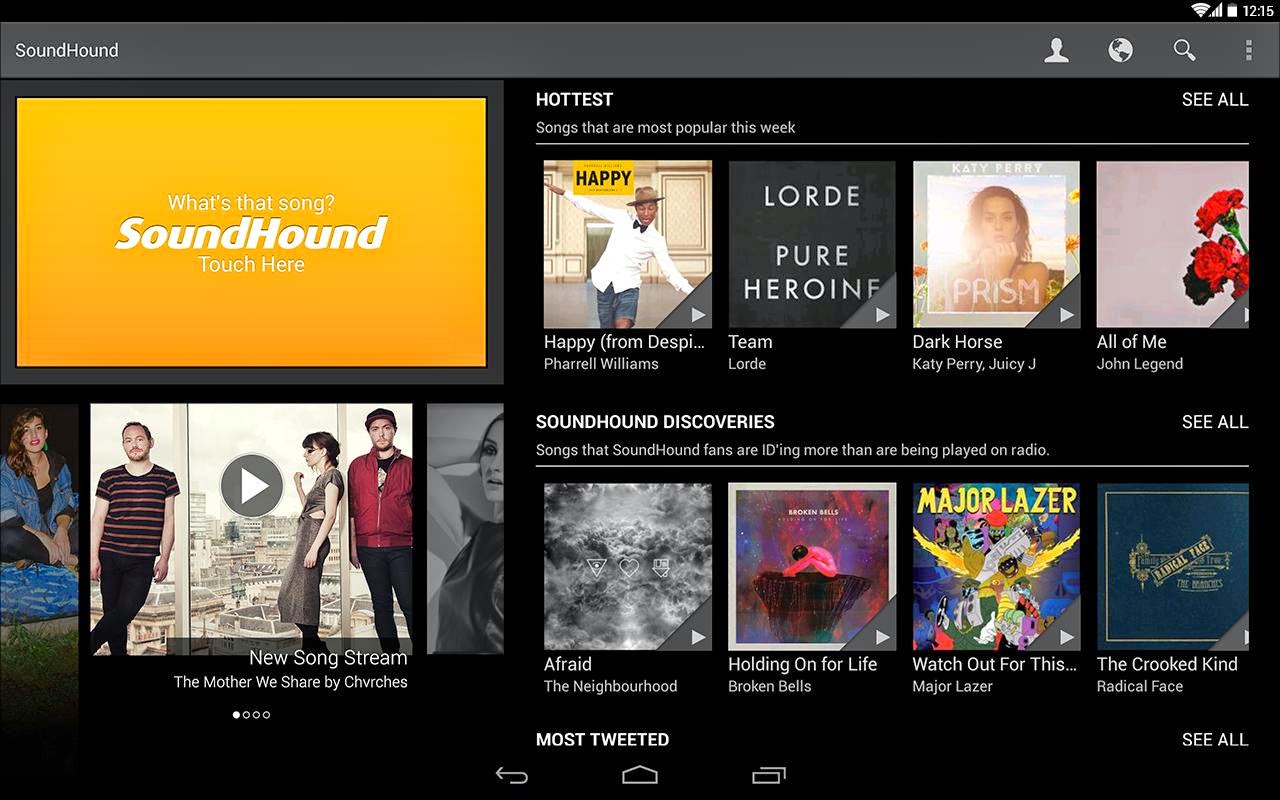1280x800 pixels.
Task: See all SoundHound Discoveries
Action: point(1215,421)
